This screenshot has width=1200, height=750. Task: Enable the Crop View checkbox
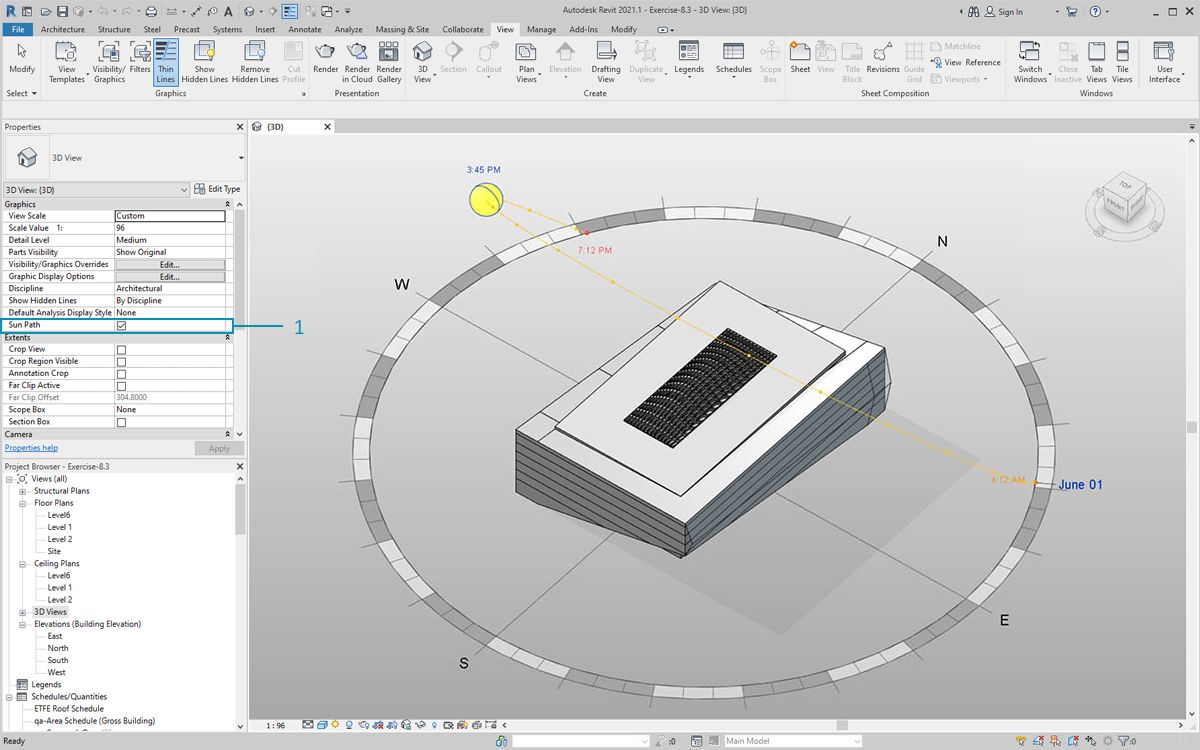121,350
